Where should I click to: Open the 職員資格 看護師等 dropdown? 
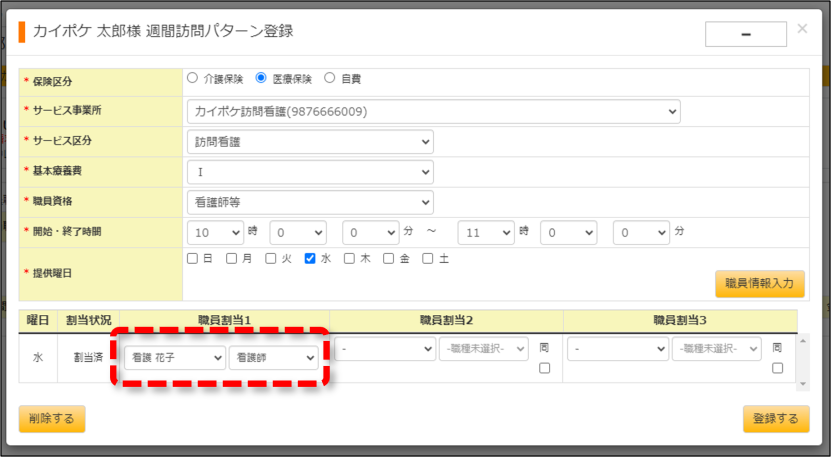click(310, 202)
